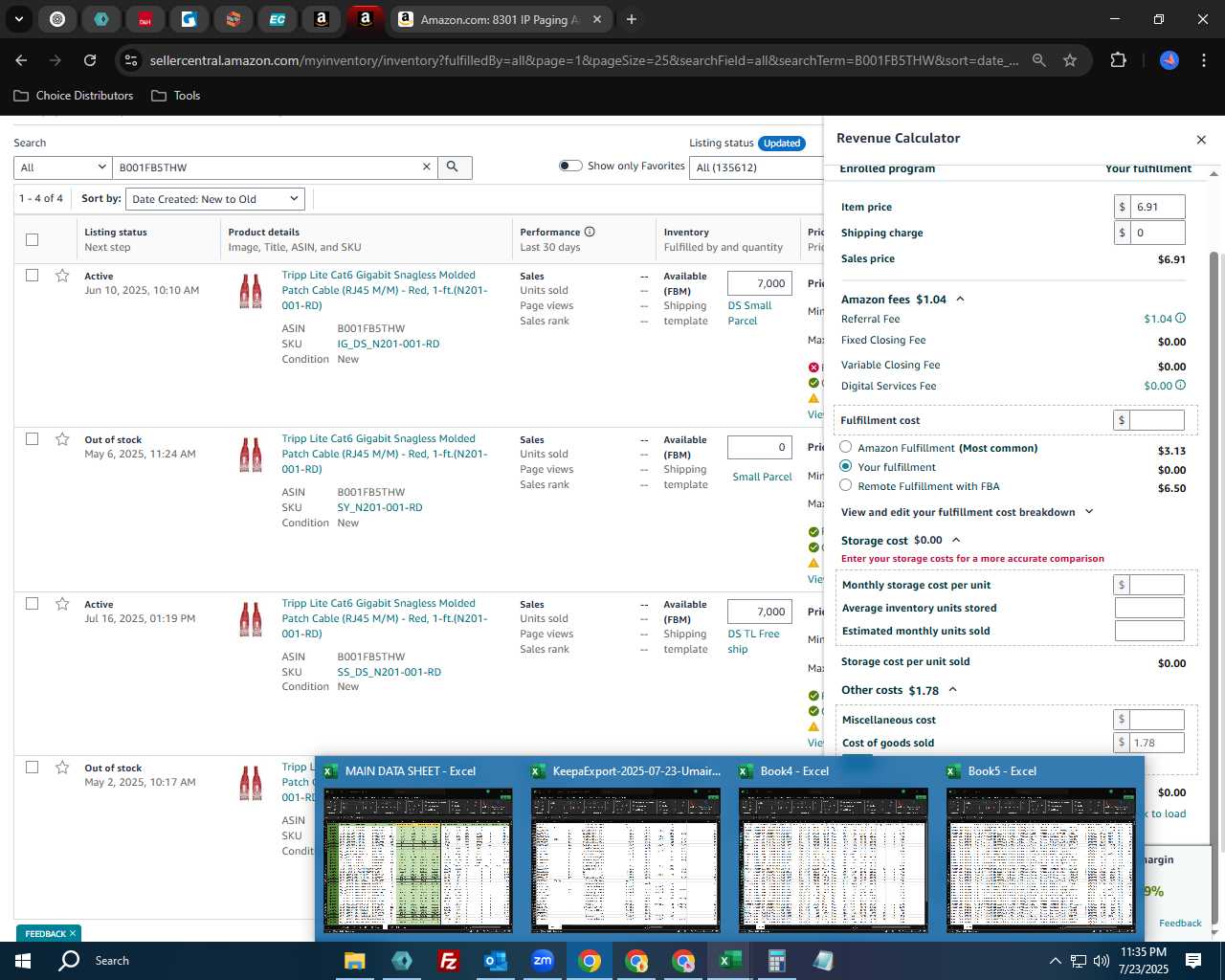Select Amazon Fulfillment radio option
1225x980 pixels.
point(846,447)
